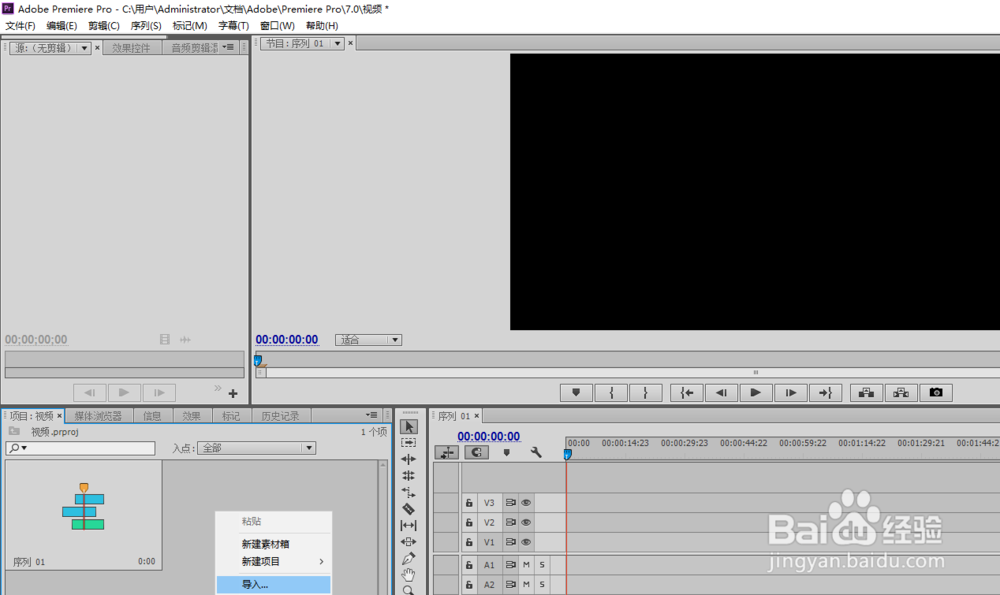The height and width of the screenshot is (595, 1000).
Task: Open the 序列(S) menu
Action: click(x=145, y=26)
